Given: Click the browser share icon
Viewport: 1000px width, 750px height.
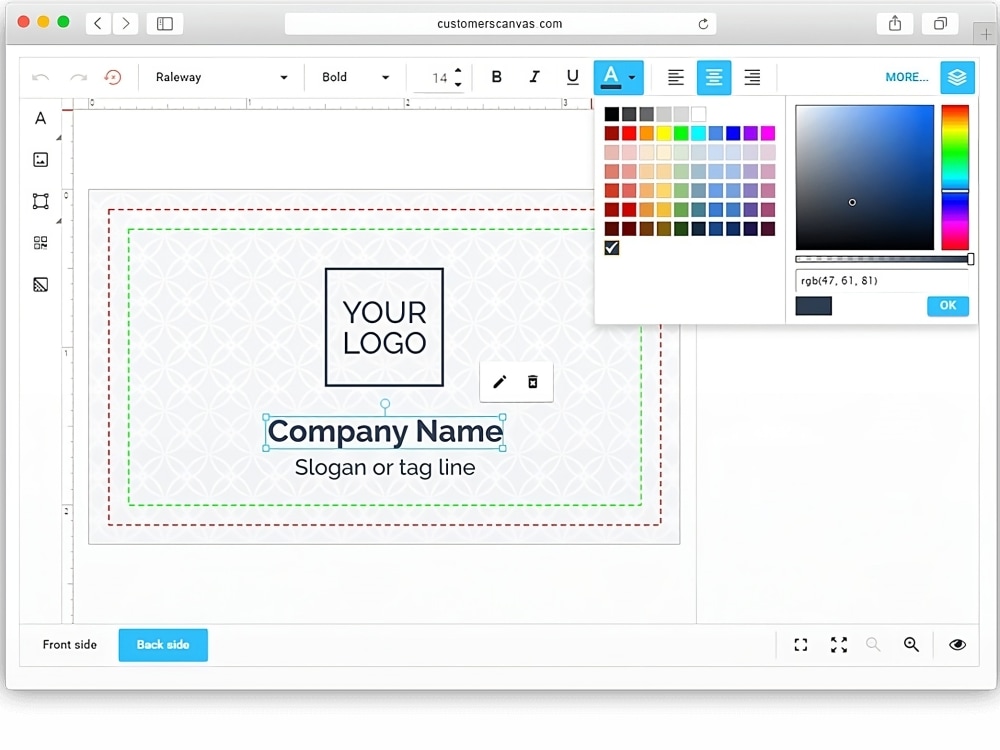Looking at the screenshot, I should [x=895, y=24].
